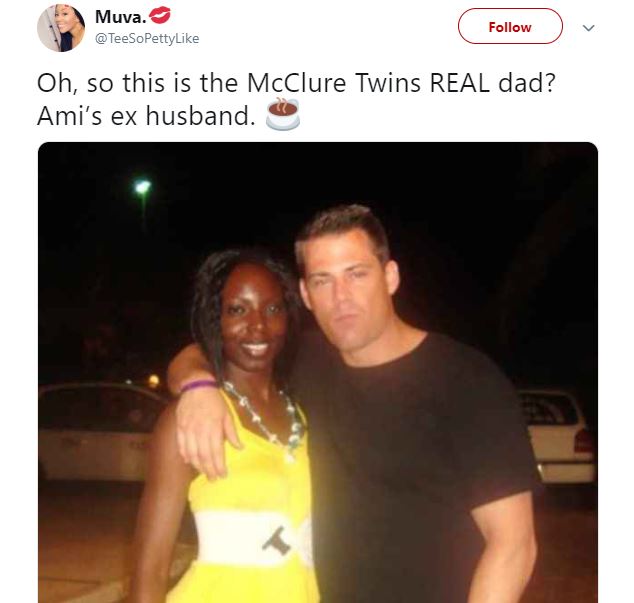
Task: Click the words "McClure Twins" in tweet
Action: pyautogui.click(x=334, y=83)
